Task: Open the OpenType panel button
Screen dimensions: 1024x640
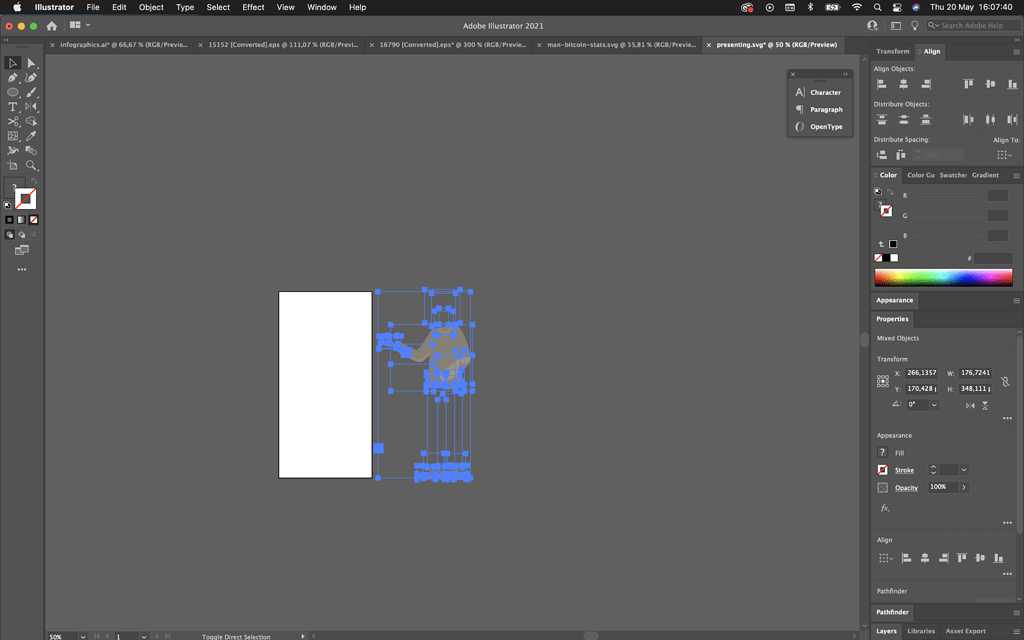Action: coord(820,127)
